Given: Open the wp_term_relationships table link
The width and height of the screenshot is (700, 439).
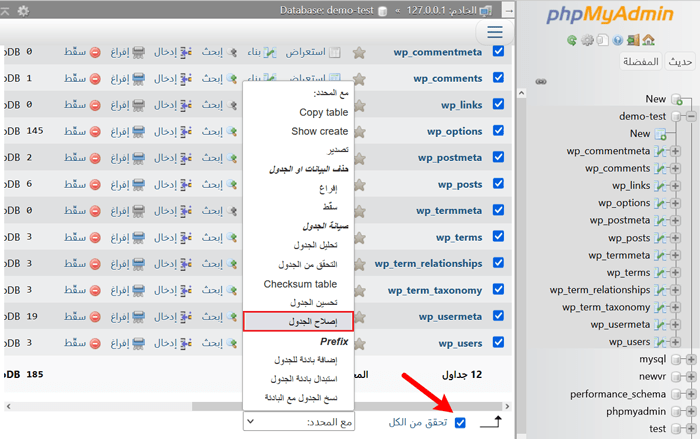Looking at the screenshot, I should click(x=428, y=263).
